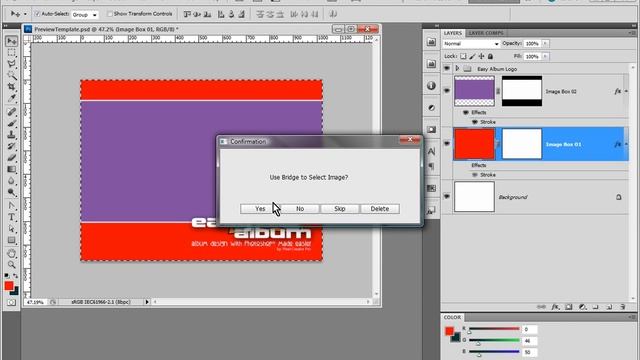
Task: Click the Image Box 02 layer mask thumbnail
Action: point(522,91)
